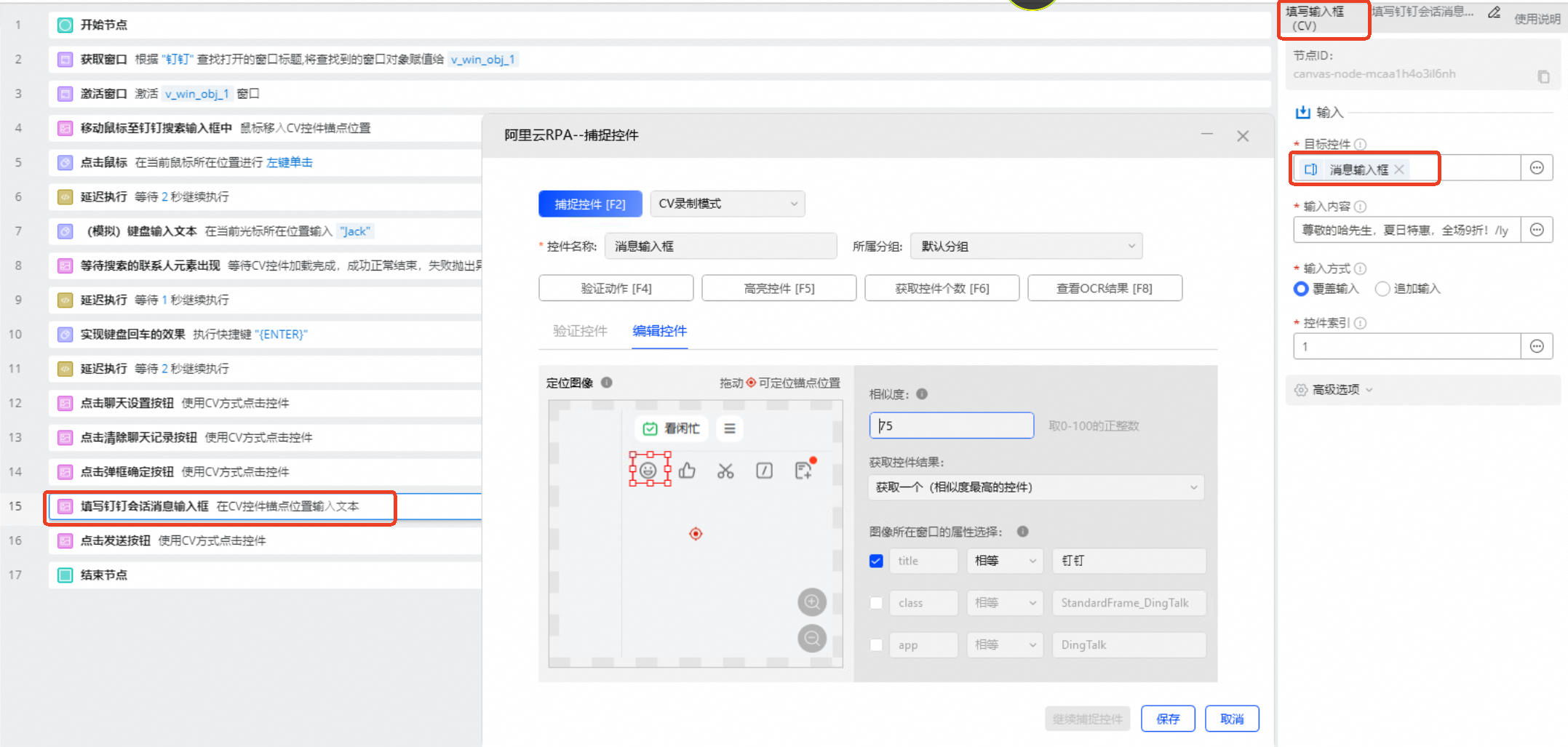This screenshot has width=1568, height=747.
Task: Click the v_win_obj_1 variable in row 2
Action: point(482,59)
